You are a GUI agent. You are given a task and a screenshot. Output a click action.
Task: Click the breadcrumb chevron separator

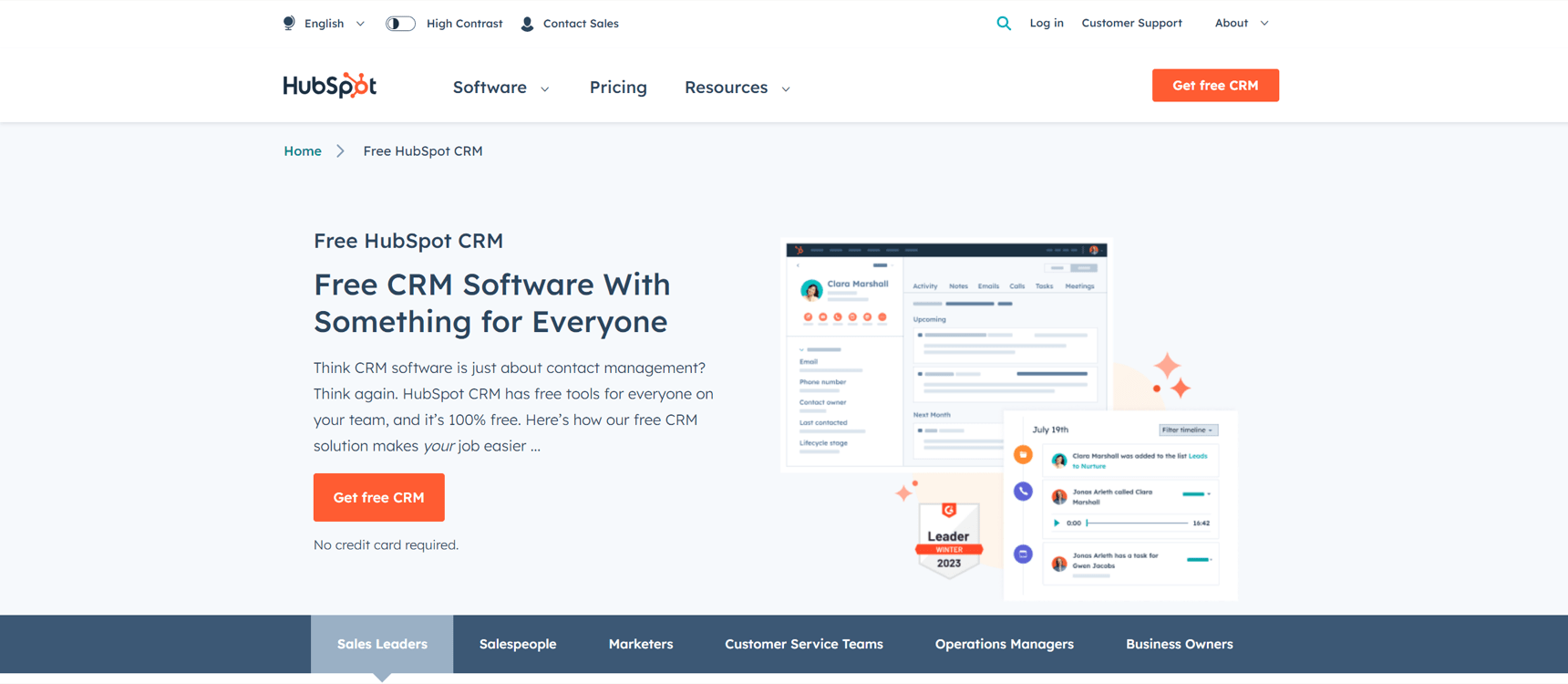point(340,151)
